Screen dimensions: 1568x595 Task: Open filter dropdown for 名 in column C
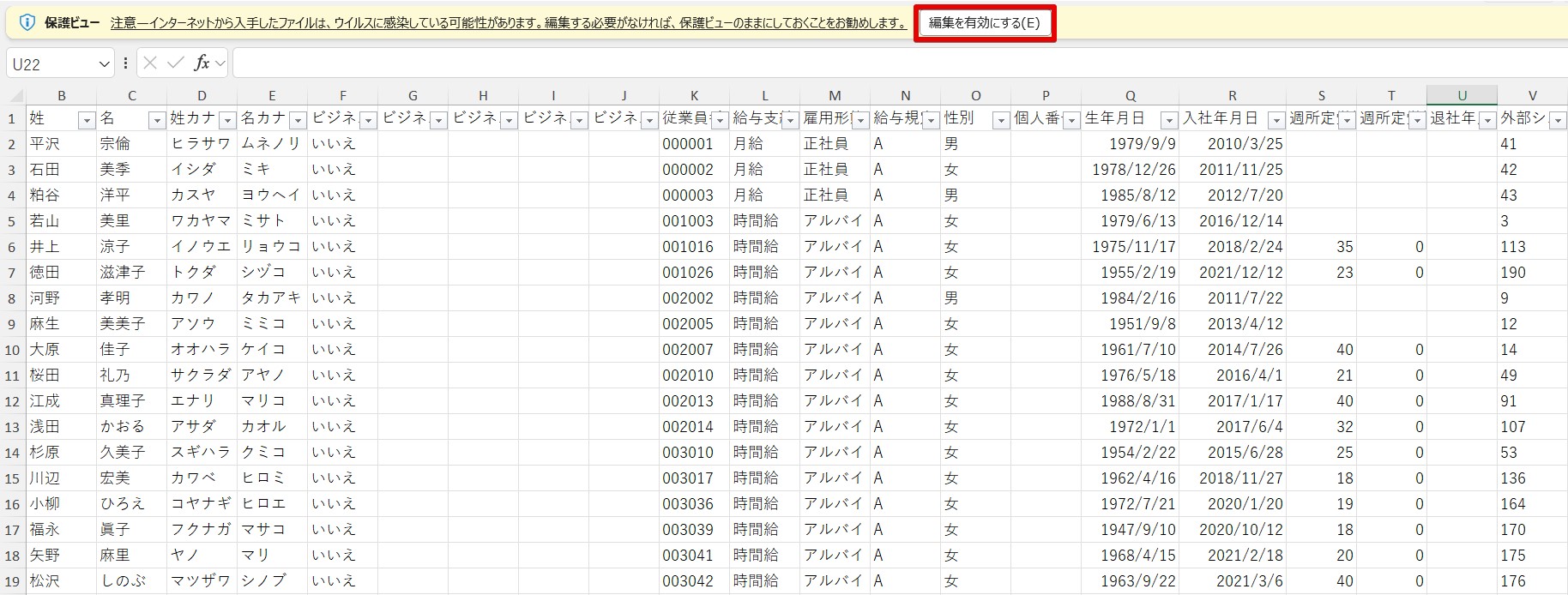[156, 120]
